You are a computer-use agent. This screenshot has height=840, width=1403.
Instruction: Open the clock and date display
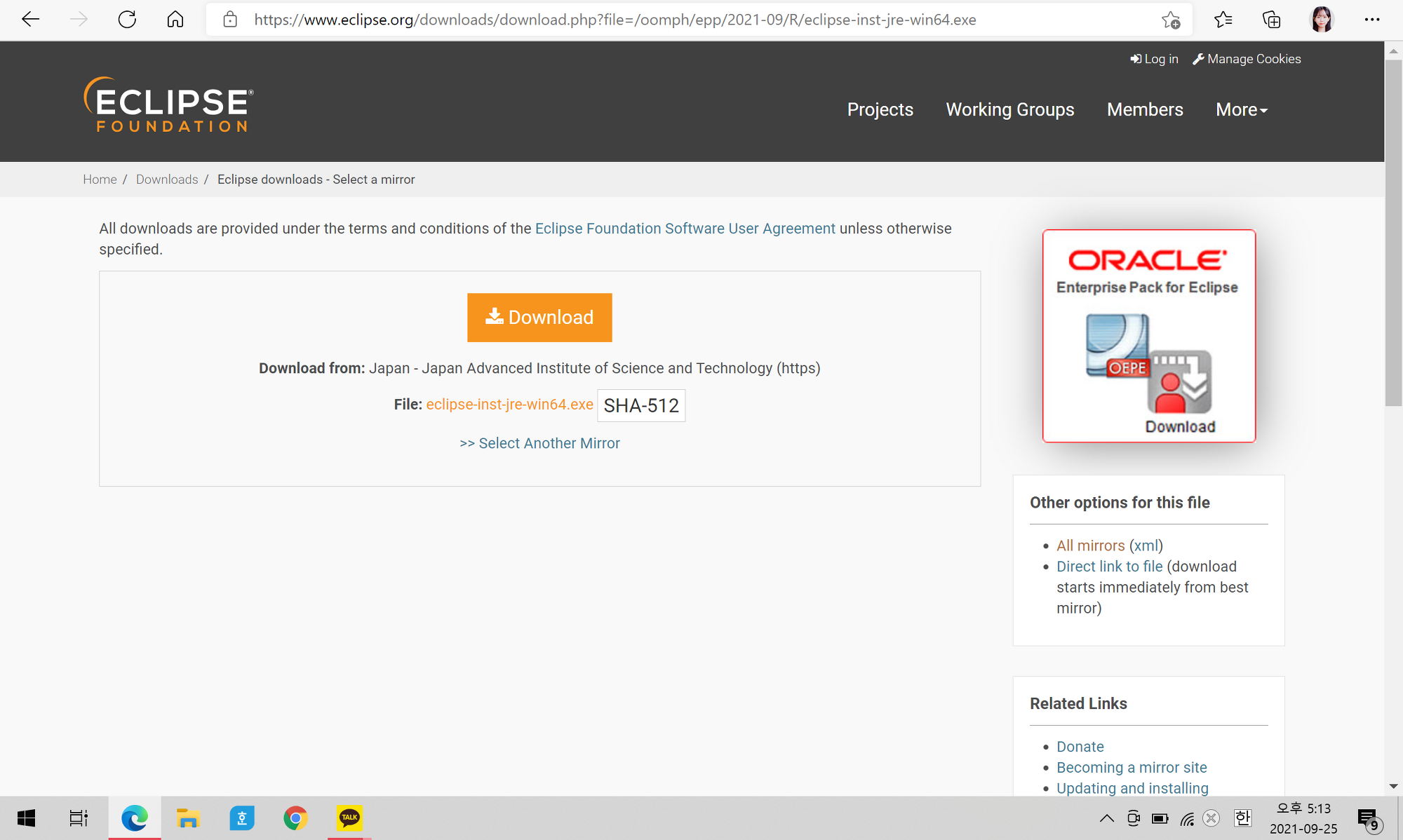1303,818
